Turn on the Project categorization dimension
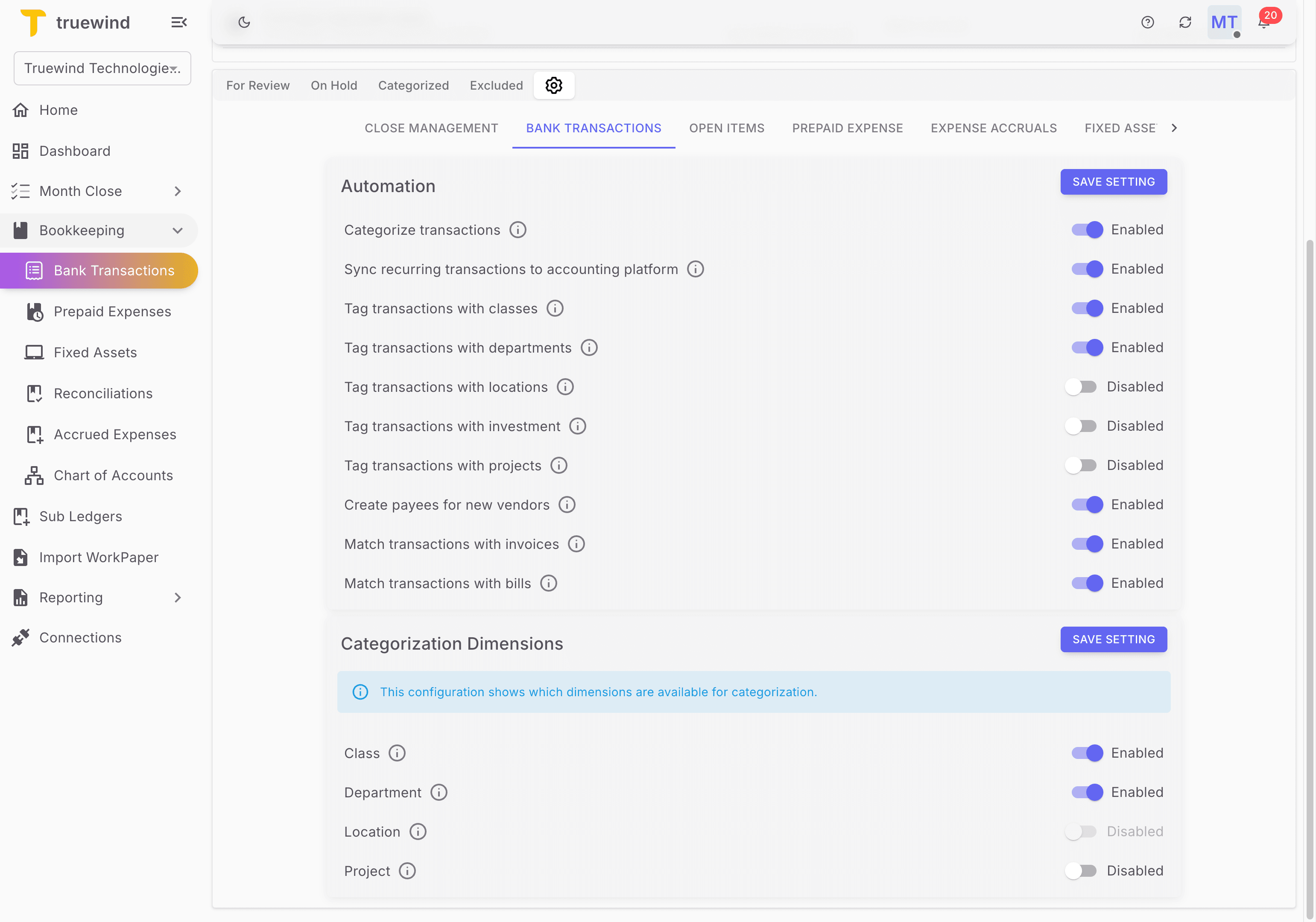The width and height of the screenshot is (1316, 922). [x=1081, y=870]
